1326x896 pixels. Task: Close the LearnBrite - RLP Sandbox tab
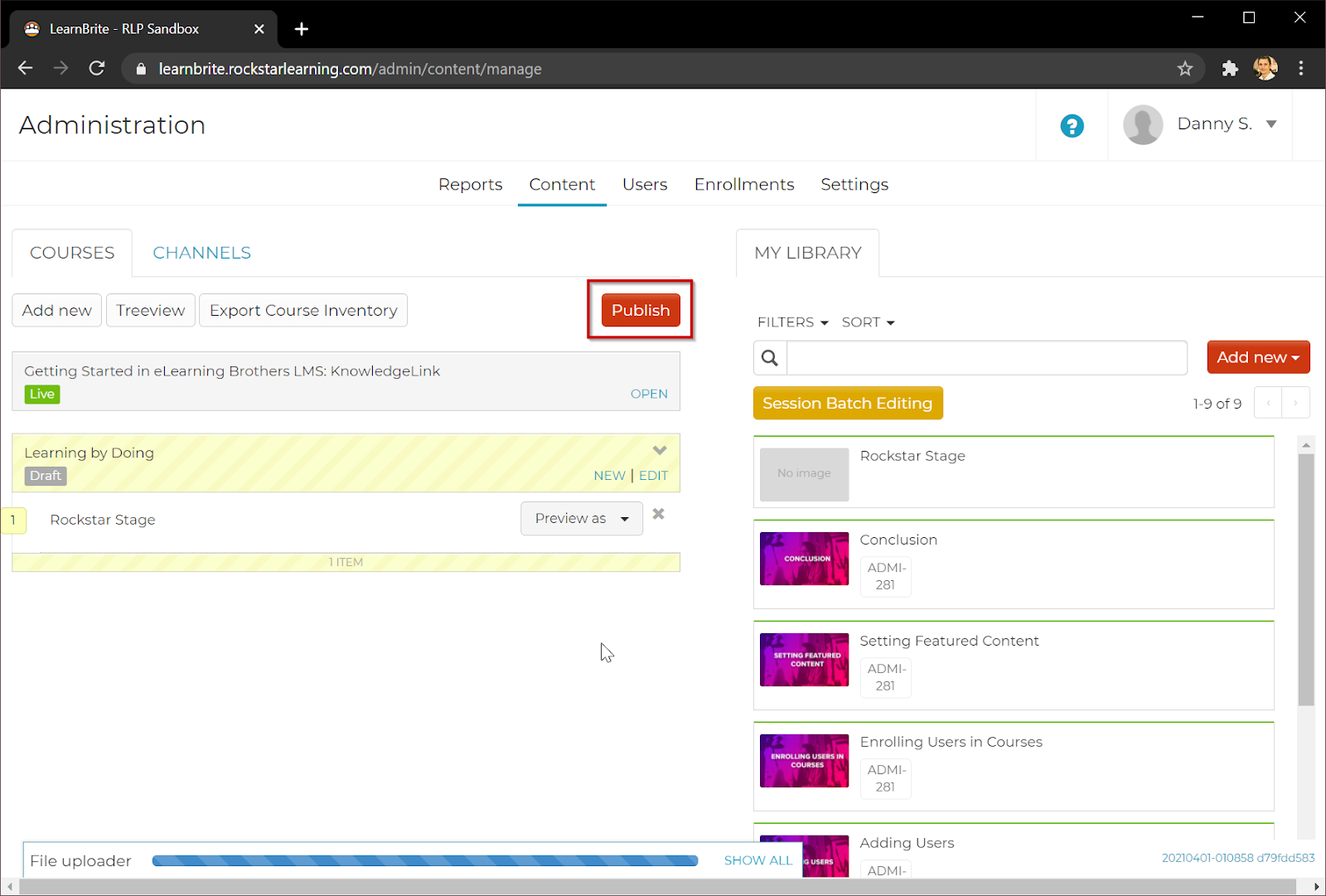[x=259, y=29]
